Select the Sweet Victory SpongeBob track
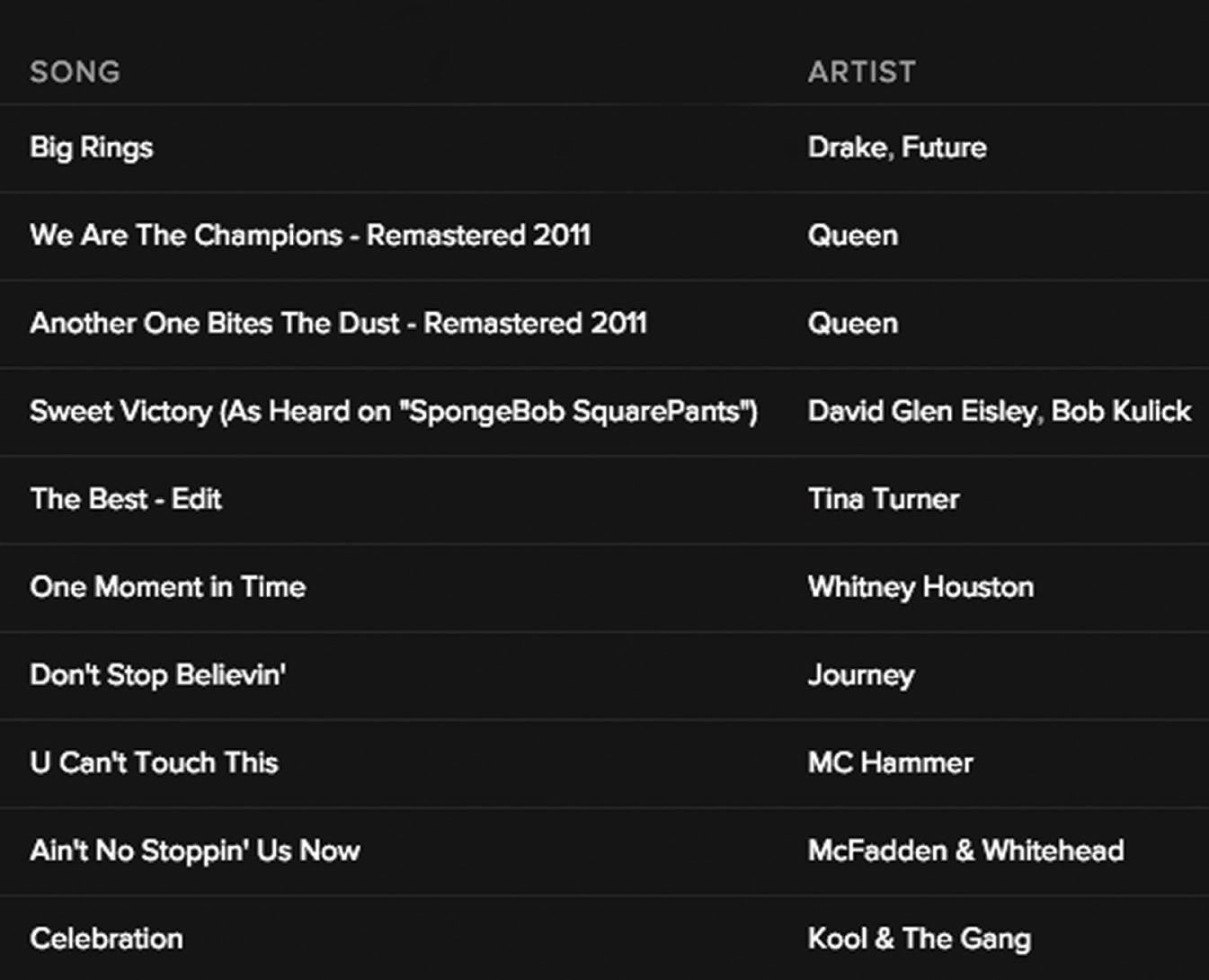The image size is (1209, 980). (x=394, y=412)
